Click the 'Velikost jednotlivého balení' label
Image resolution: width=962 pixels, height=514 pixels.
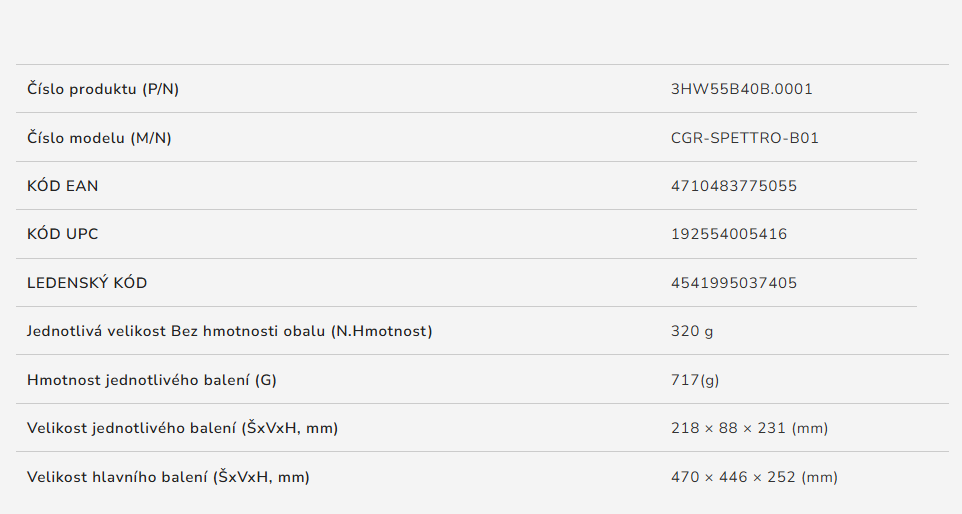click(133, 428)
